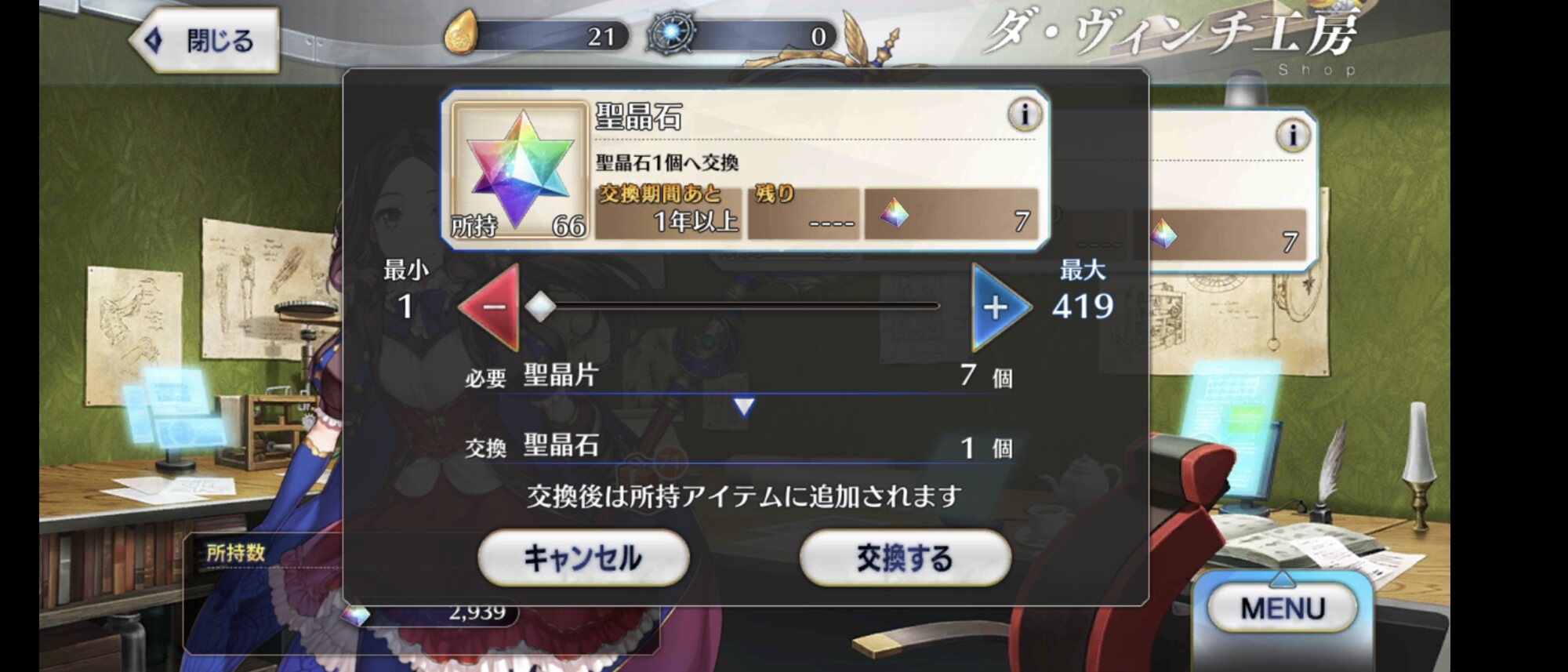1568x672 pixels.
Task: Tap the 交換期間あと 1年以上 field
Action: (670, 212)
